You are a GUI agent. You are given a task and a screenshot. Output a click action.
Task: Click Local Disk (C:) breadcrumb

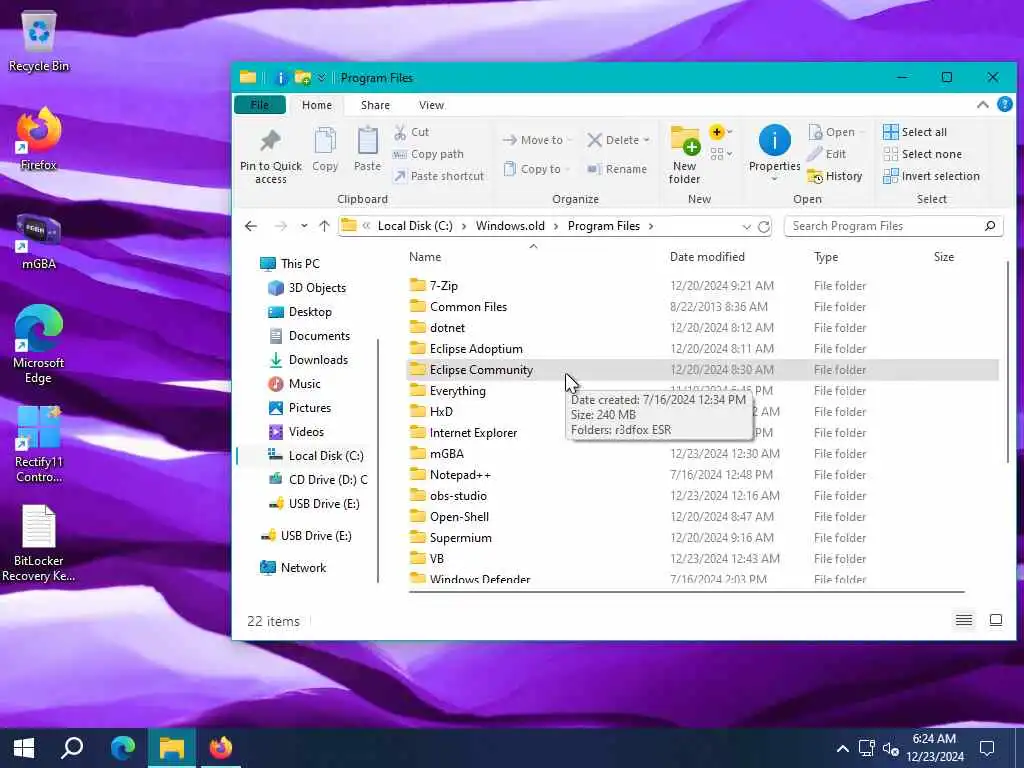pyautogui.click(x=415, y=226)
